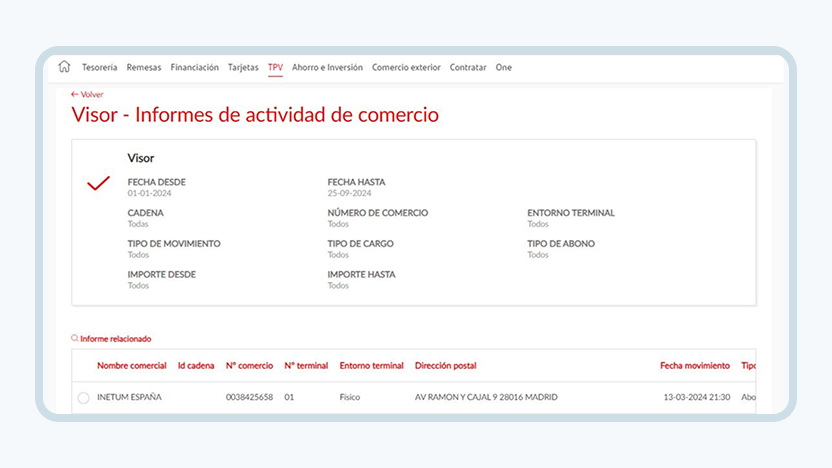This screenshot has height=468, width=832.
Task: Open the Contratar menu
Action: (468, 67)
